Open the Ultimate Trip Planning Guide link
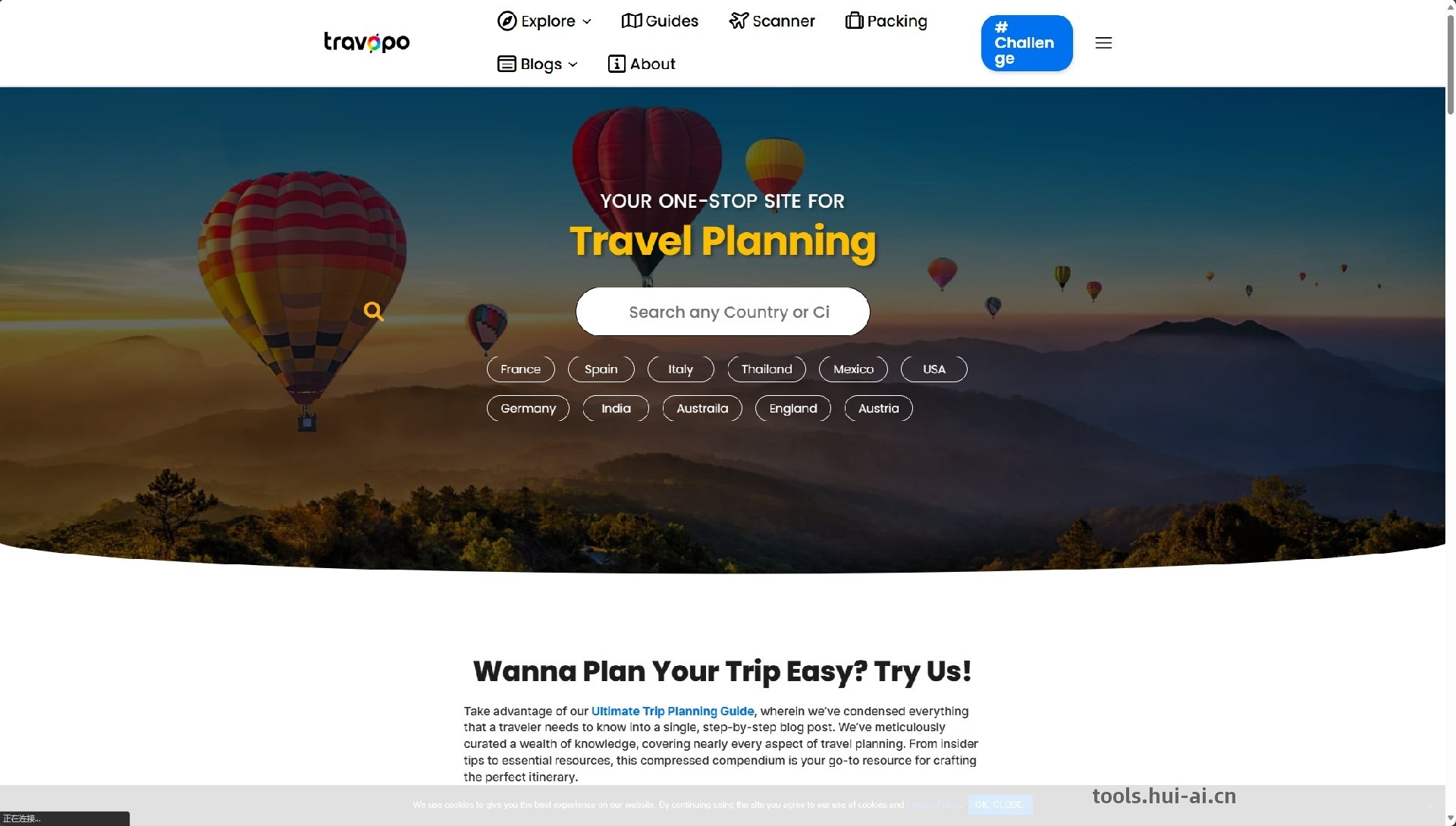This screenshot has height=826, width=1456. click(673, 711)
